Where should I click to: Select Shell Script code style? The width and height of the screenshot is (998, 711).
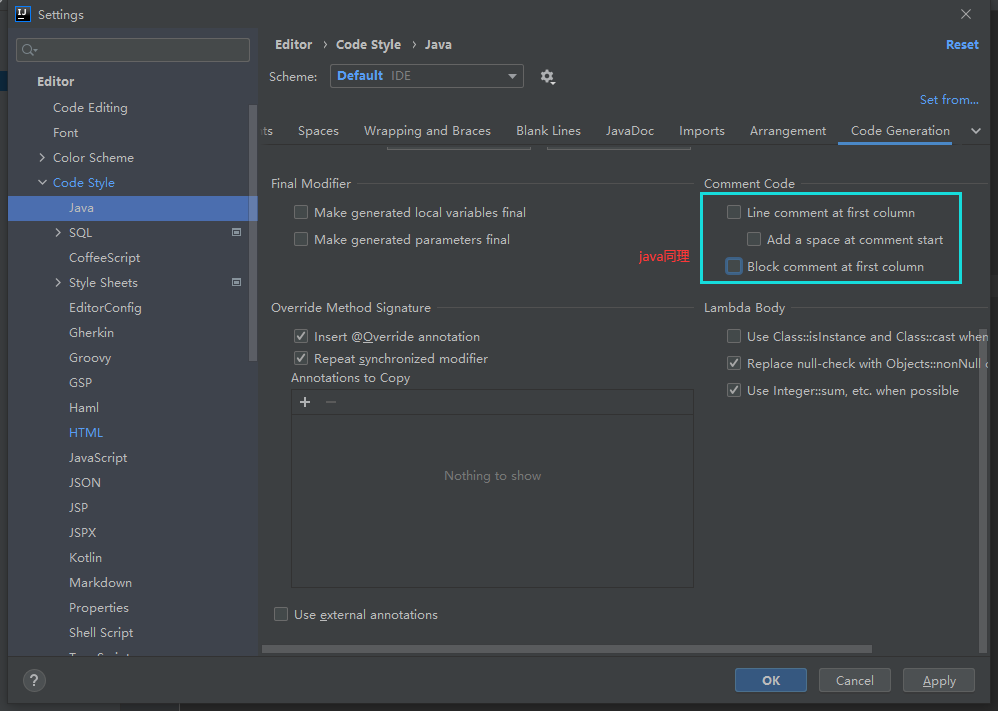point(101,633)
